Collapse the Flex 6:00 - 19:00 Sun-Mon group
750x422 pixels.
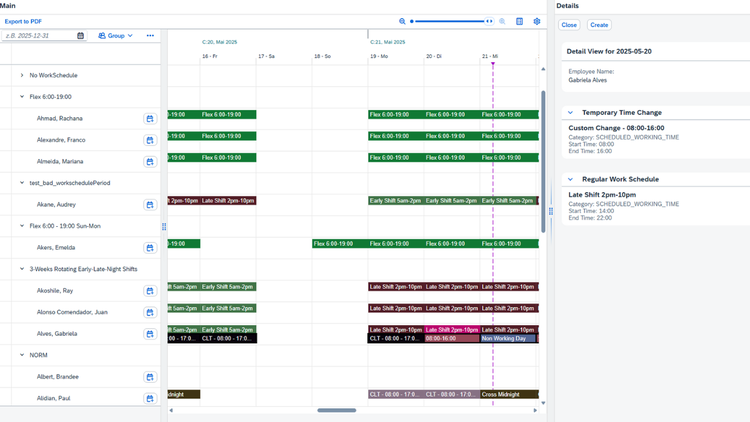tap(22, 226)
